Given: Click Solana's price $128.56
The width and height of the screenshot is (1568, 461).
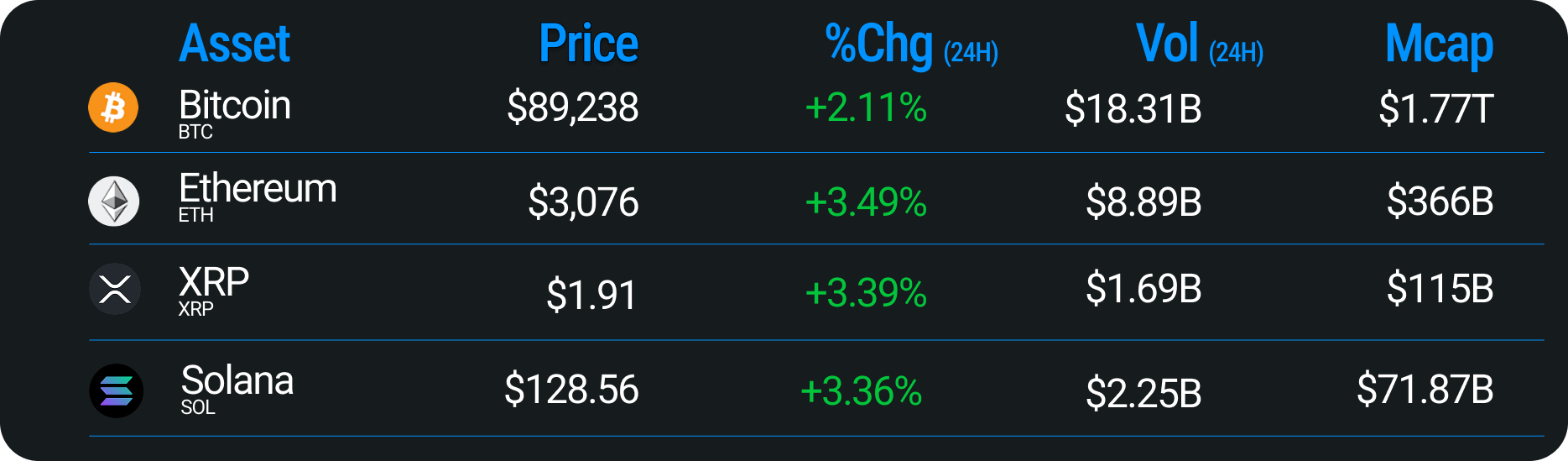Looking at the screenshot, I should tap(571, 390).
